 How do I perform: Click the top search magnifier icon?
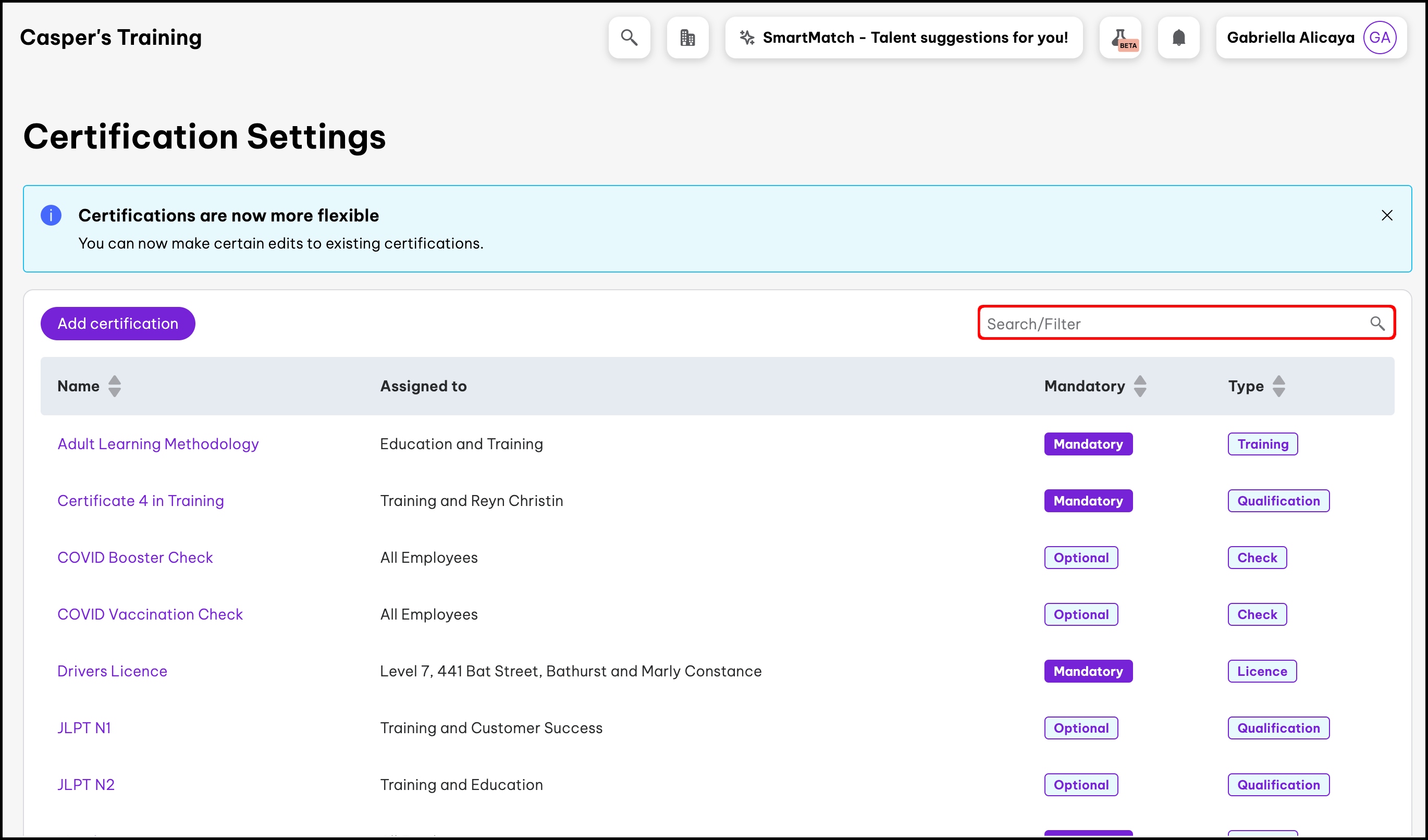(629, 38)
